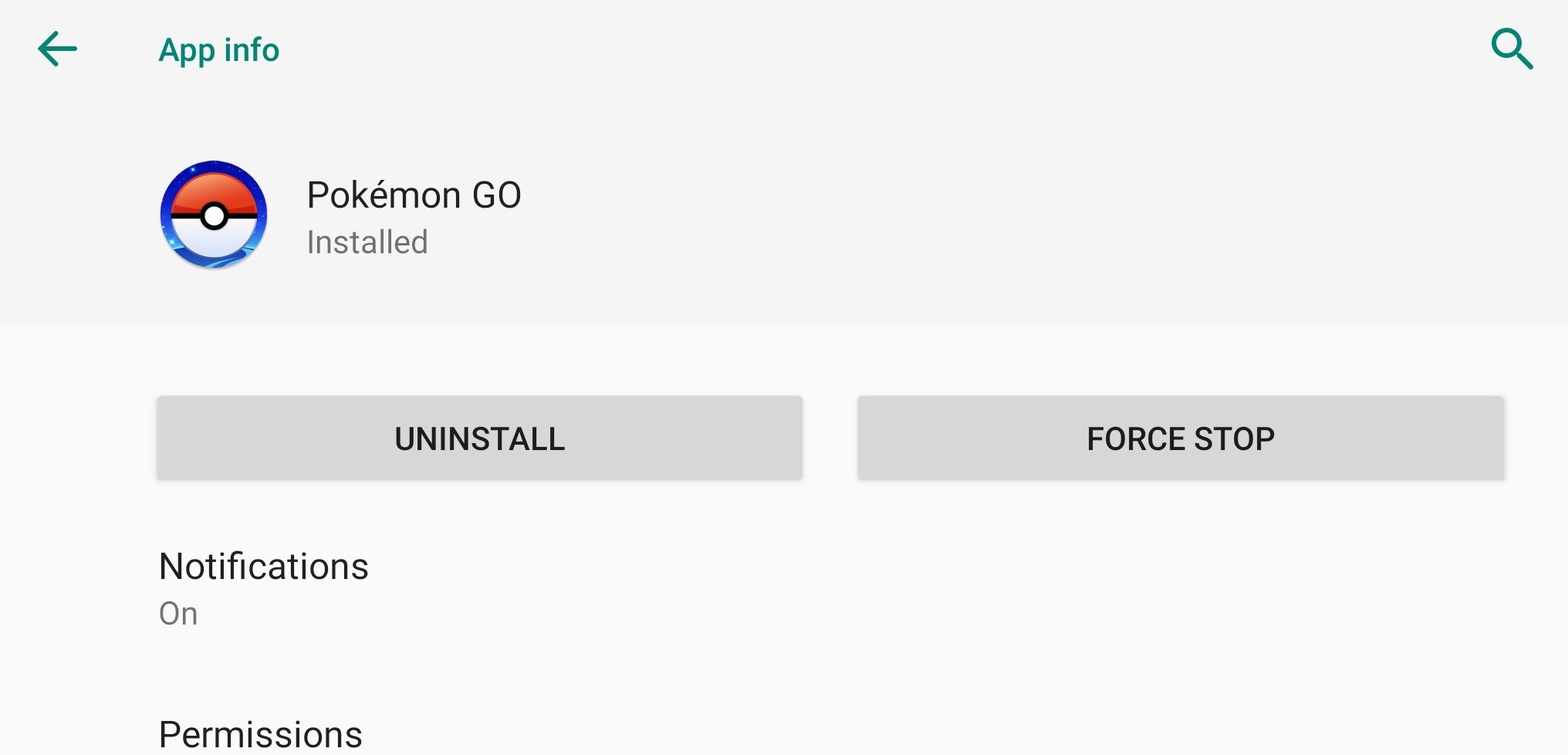Tap the On status under Notifications
The image size is (1568, 755).
[178, 614]
